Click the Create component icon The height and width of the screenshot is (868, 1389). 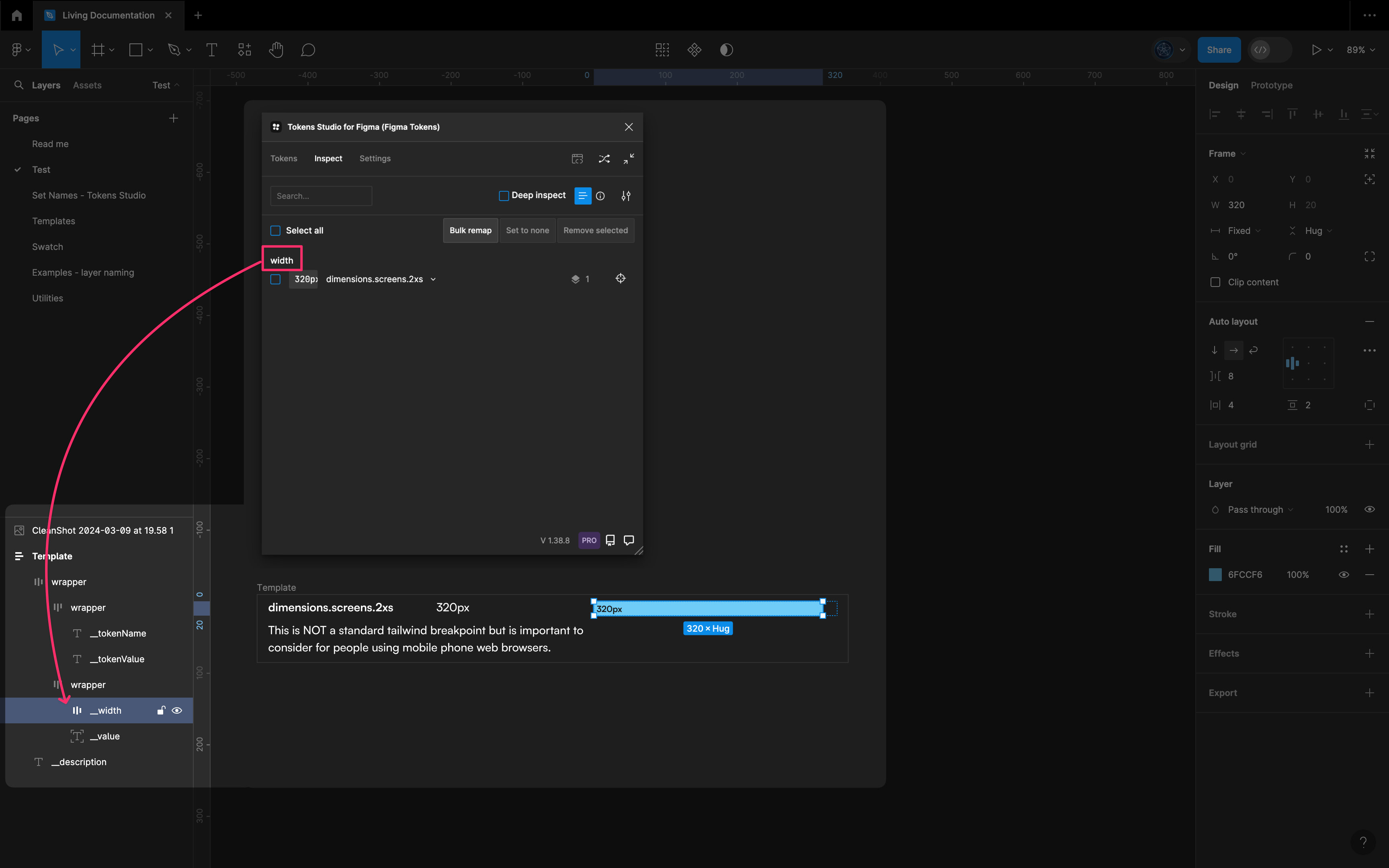click(694, 50)
